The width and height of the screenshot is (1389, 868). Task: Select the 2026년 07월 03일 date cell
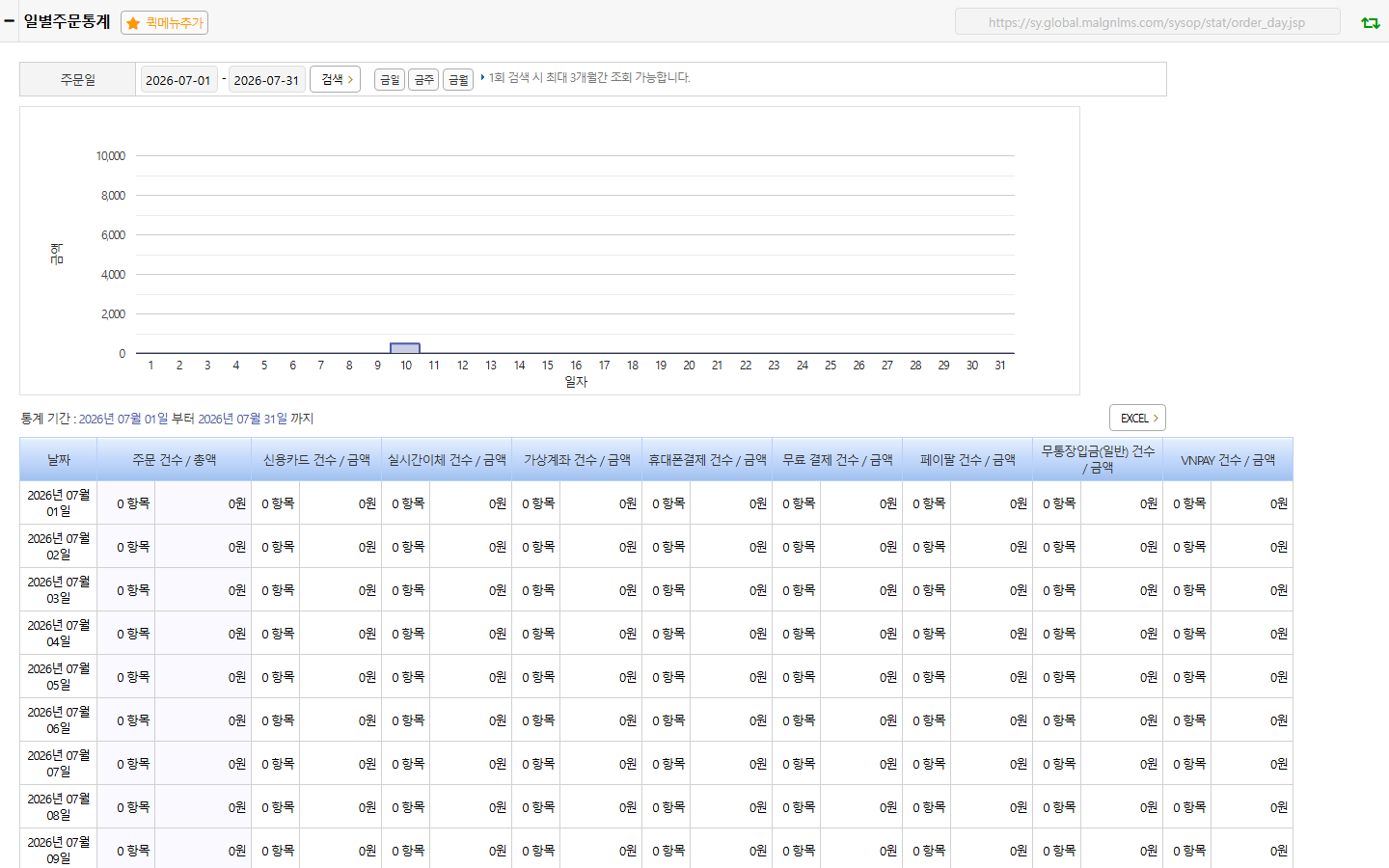[x=59, y=589]
